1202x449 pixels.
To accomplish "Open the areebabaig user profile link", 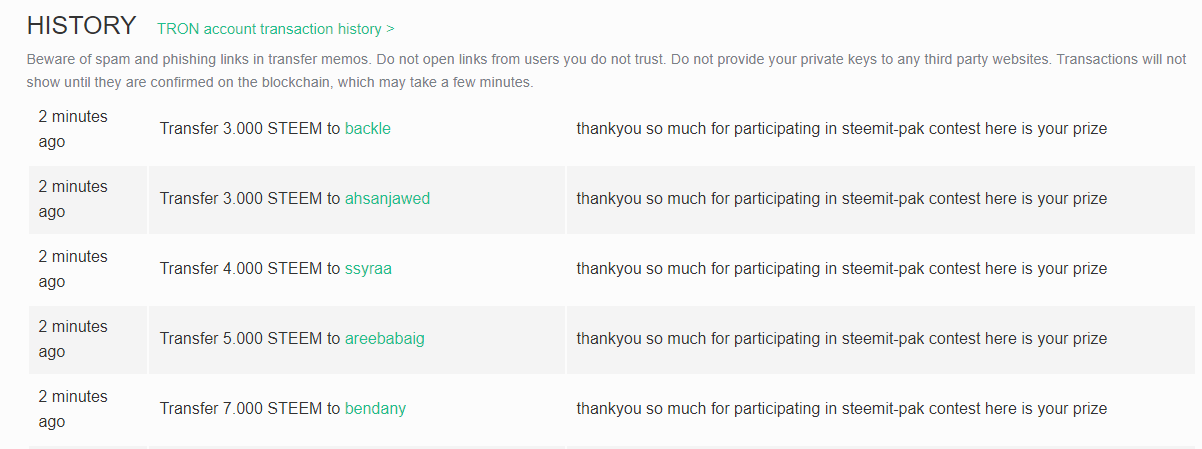I will [385, 339].
